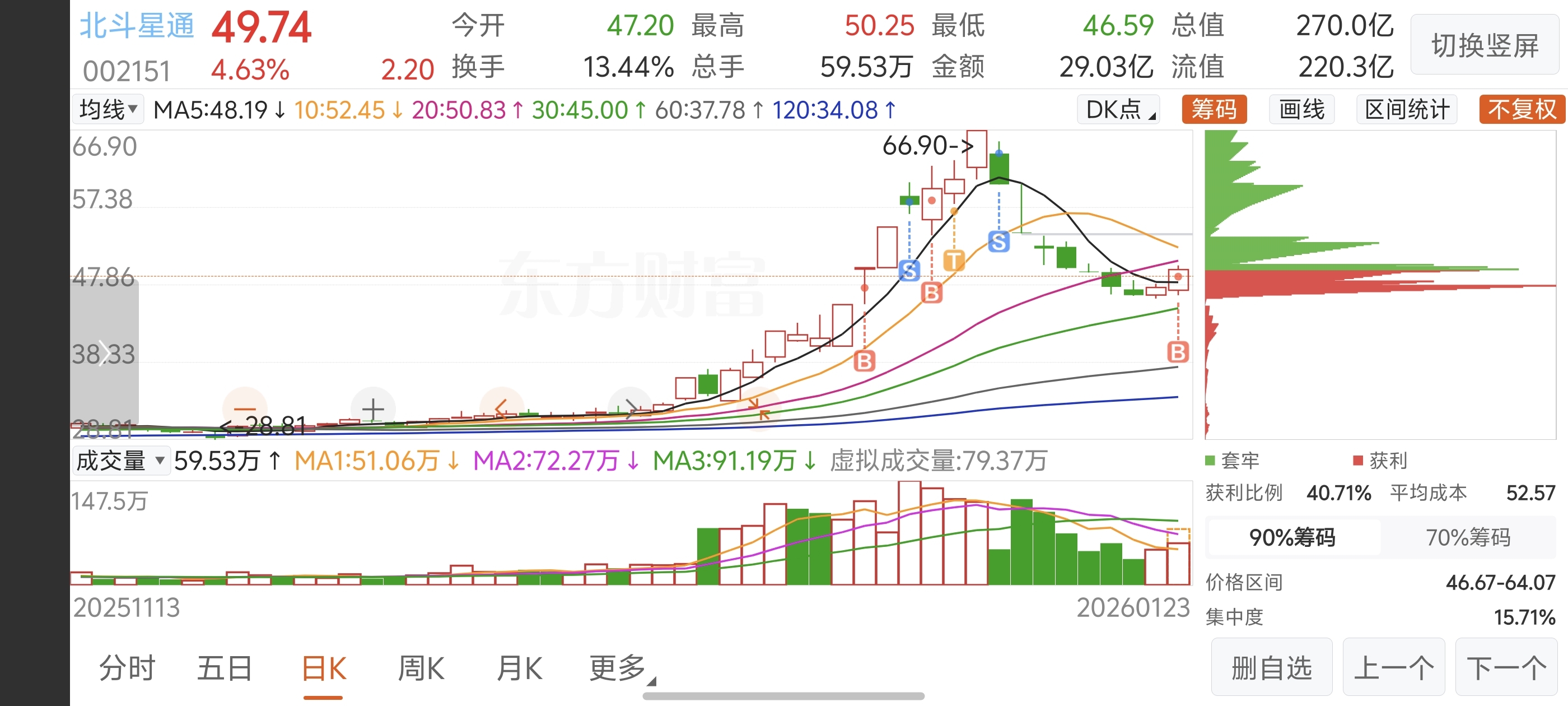
Task: Click the blue S sell marker below peak
Action: click(x=998, y=242)
